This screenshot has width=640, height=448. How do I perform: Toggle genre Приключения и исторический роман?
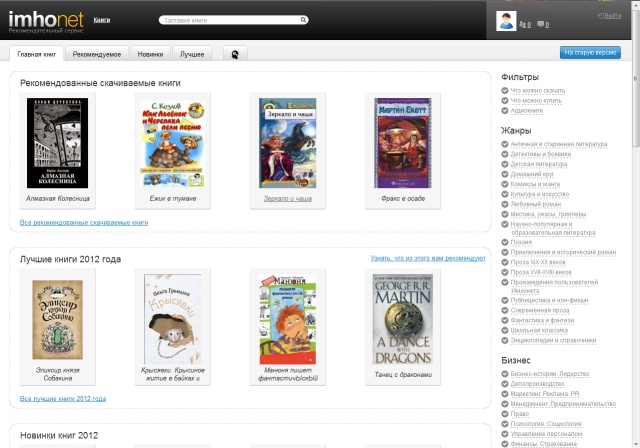click(559, 252)
